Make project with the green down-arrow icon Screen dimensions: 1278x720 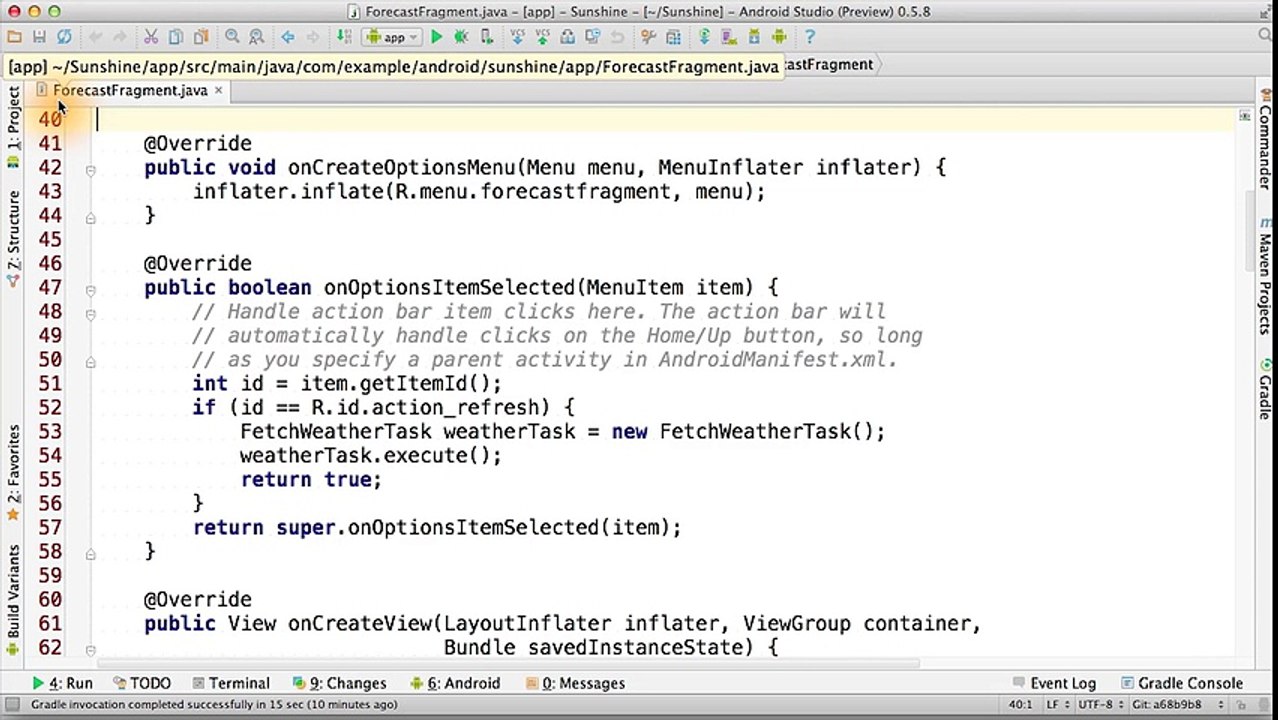(344, 37)
